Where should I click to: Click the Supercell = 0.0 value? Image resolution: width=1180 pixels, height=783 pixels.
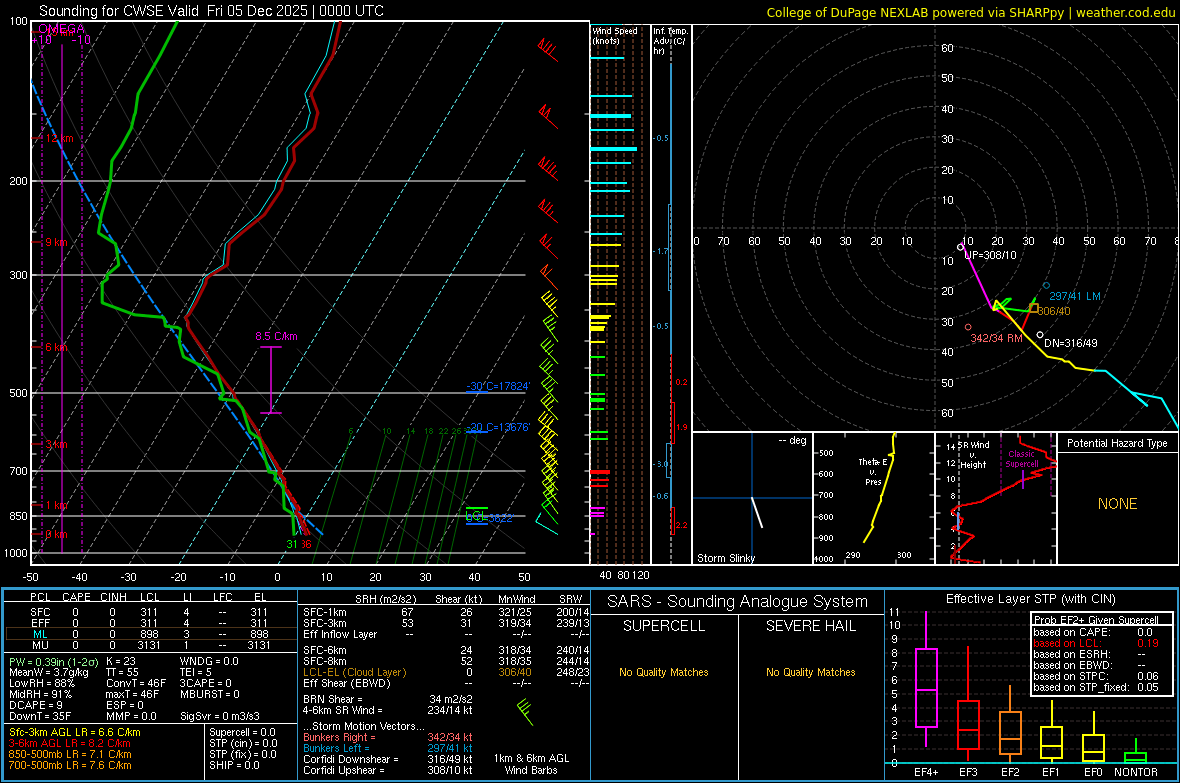click(242, 732)
